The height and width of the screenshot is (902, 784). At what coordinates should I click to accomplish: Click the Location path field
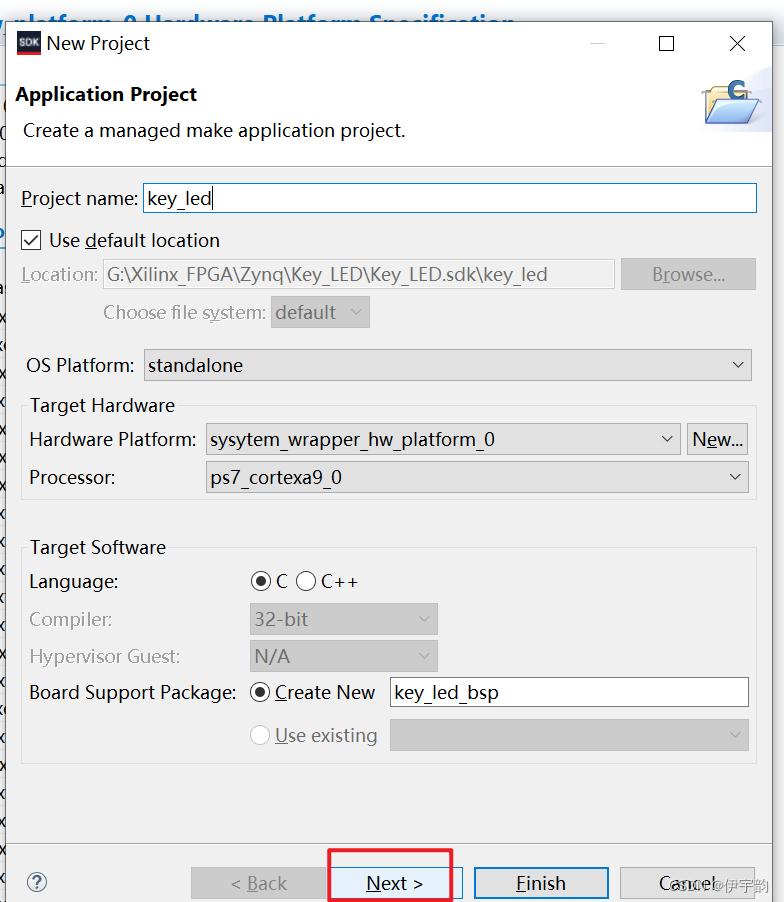pos(358,274)
